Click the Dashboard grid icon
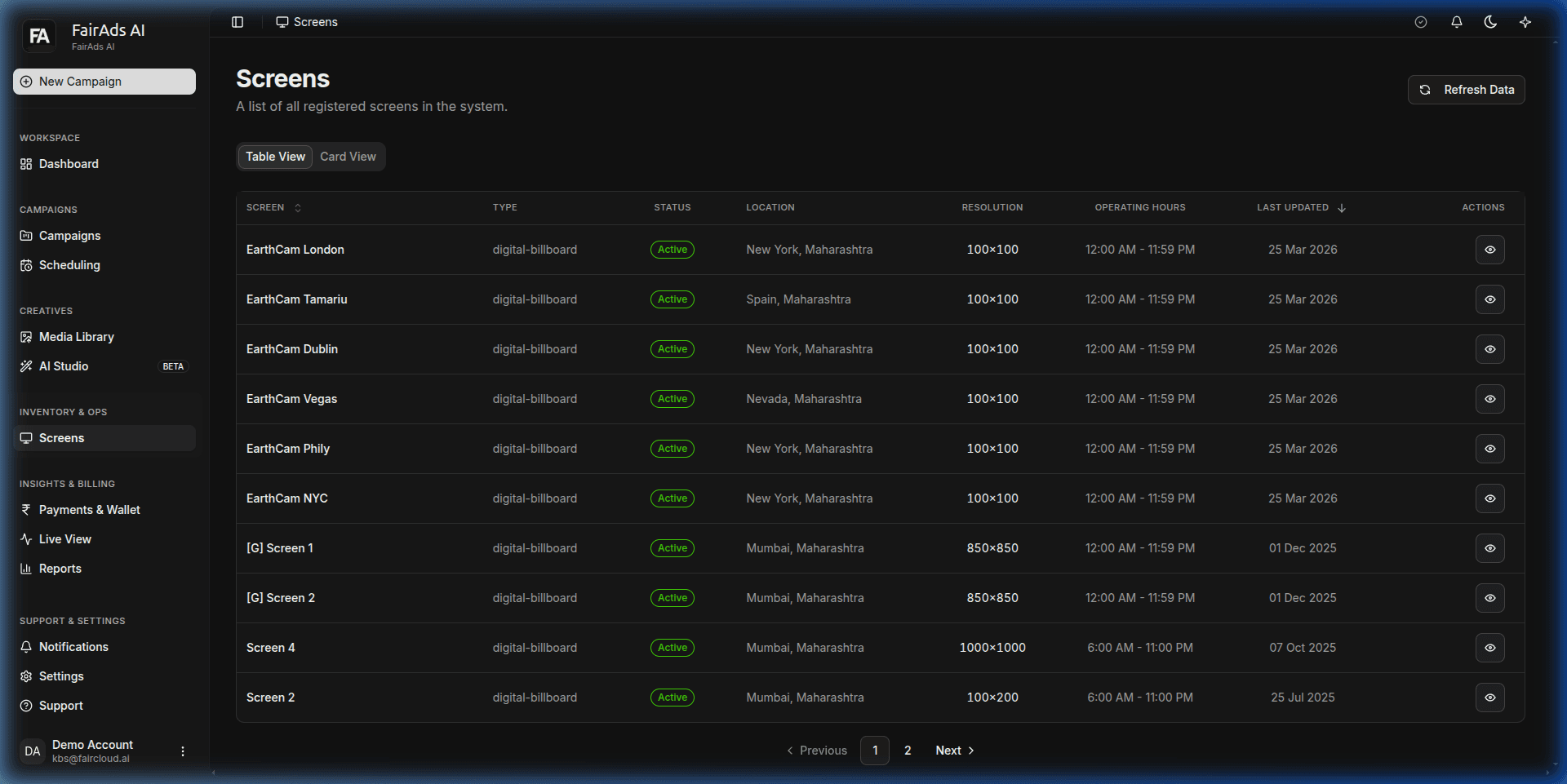Screen dimensions: 1567x784 [26, 164]
